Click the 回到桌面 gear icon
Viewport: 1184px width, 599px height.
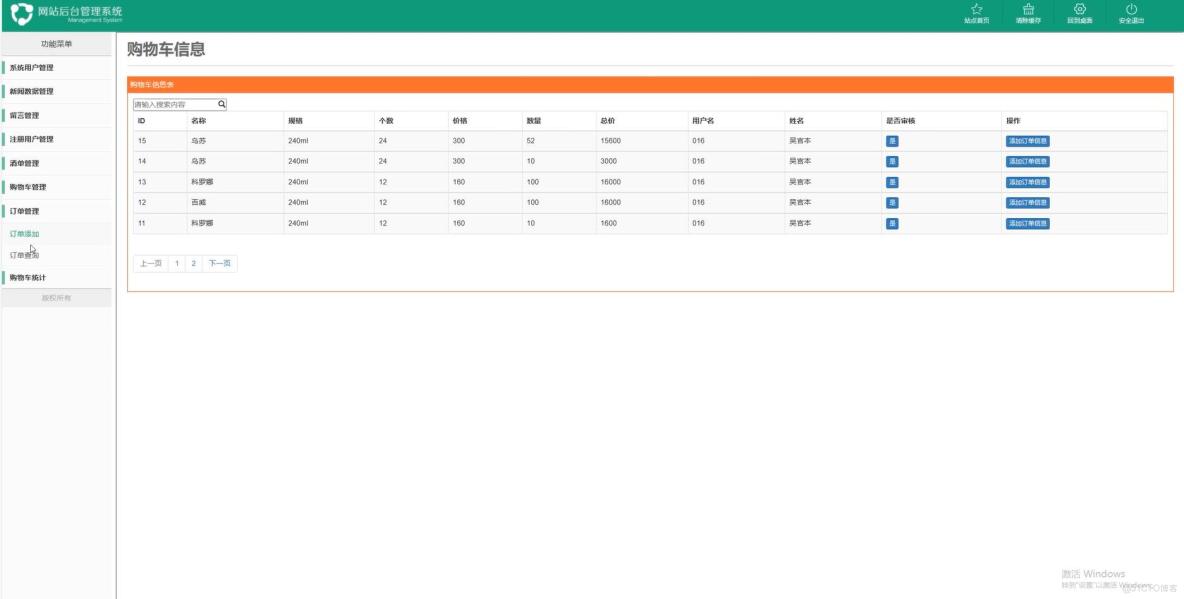pyautogui.click(x=1080, y=9)
